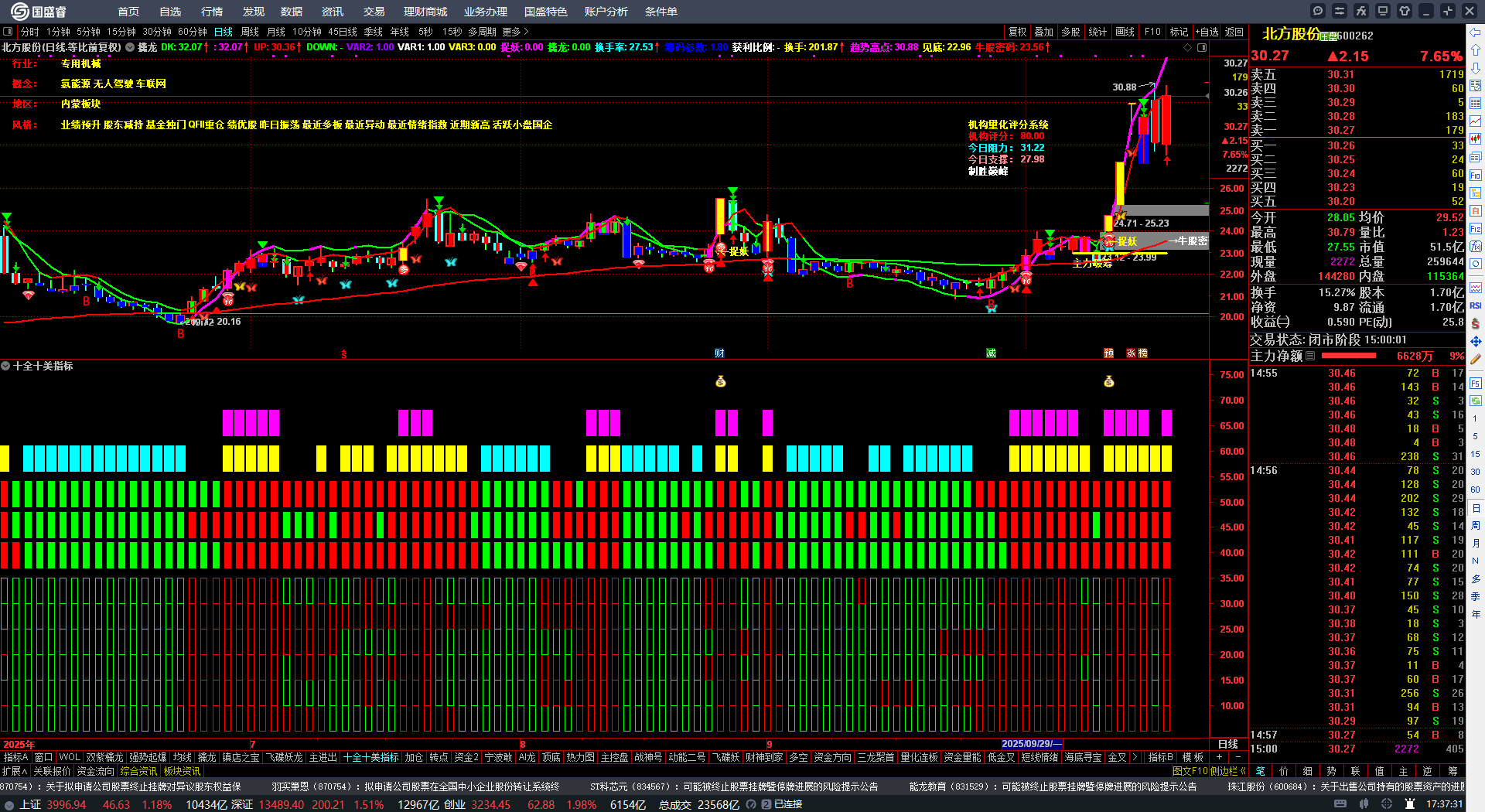Switch to the 60分钟 period tab
1485x812 pixels.
click(x=193, y=32)
